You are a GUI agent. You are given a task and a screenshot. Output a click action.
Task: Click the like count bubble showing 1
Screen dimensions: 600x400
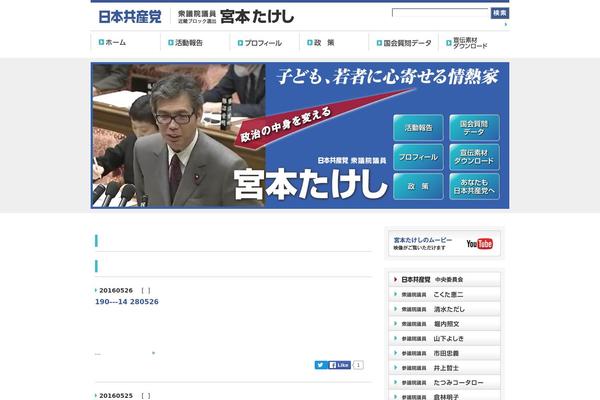coord(358,365)
